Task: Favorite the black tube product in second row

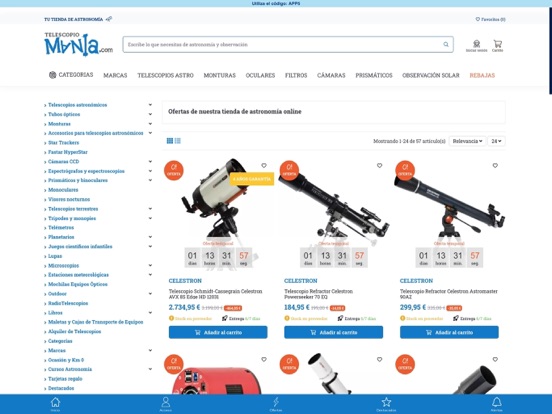Action: coord(495,359)
